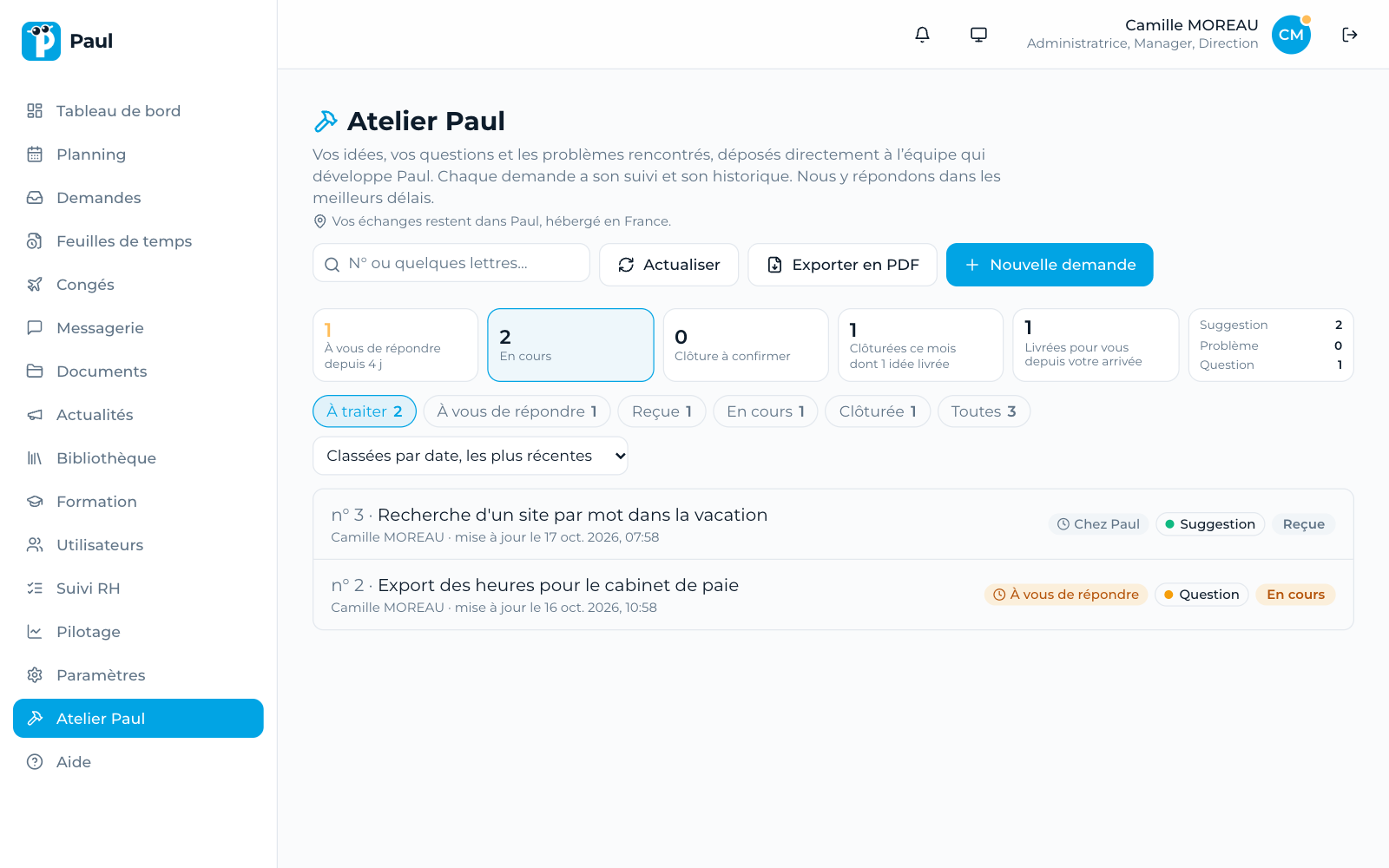Open request n° 3 Recherche d'un site
The image size is (1389, 868).
(833, 524)
